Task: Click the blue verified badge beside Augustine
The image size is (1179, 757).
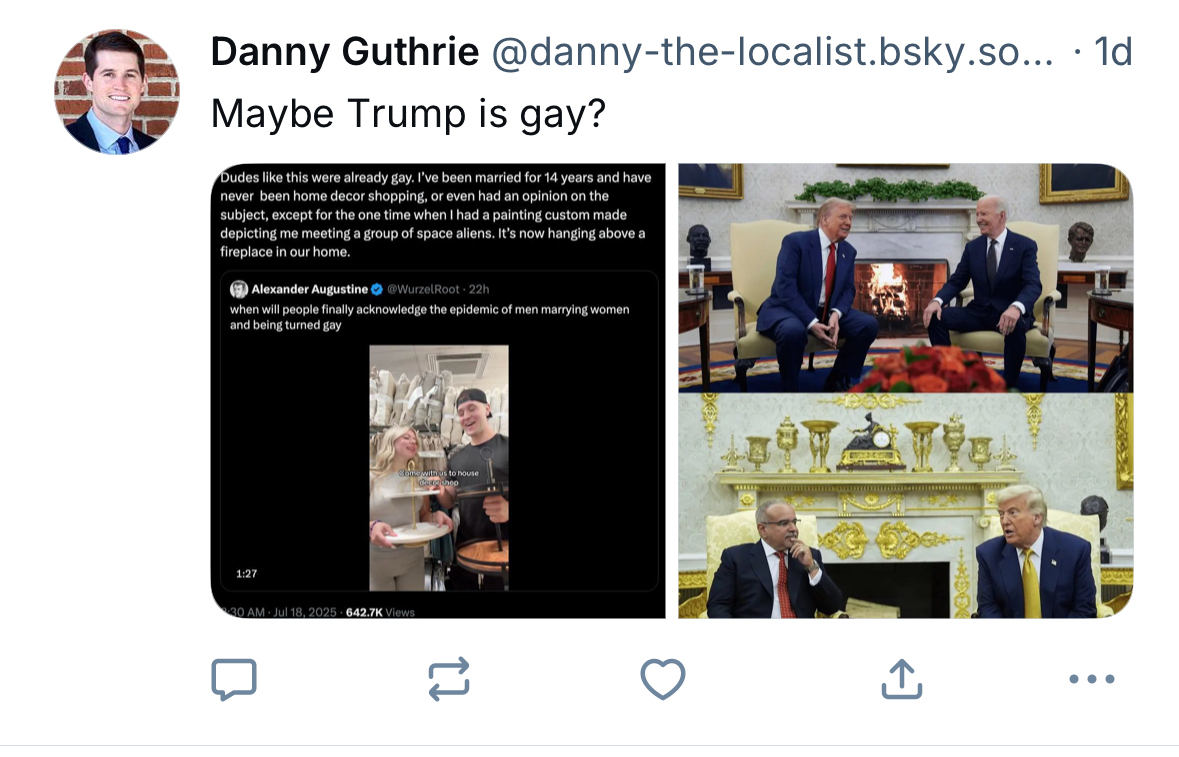Action: coord(377,290)
